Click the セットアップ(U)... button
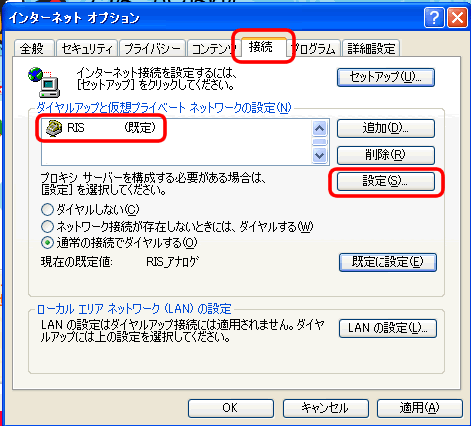This screenshot has height=426, width=471. coord(386,77)
